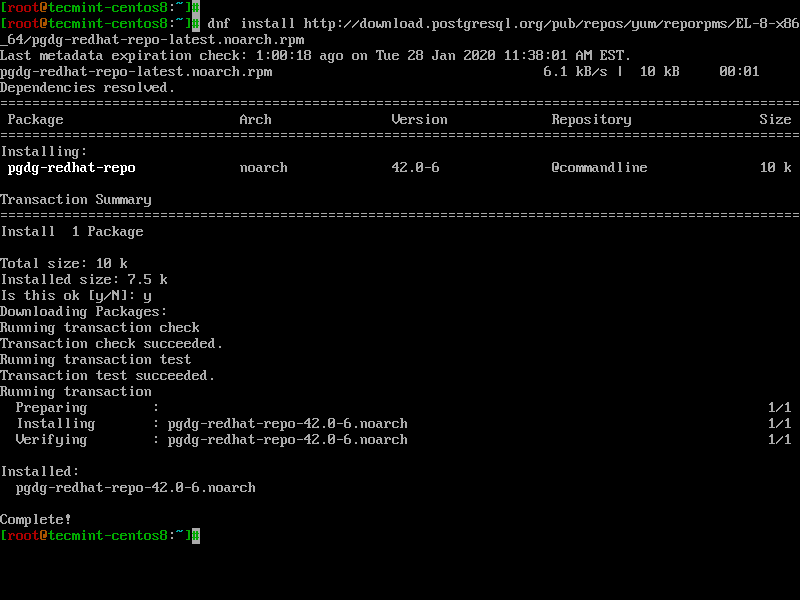Click the 'Transaction test succeeded.' line
The height and width of the screenshot is (600, 800).
pos(108,376)
